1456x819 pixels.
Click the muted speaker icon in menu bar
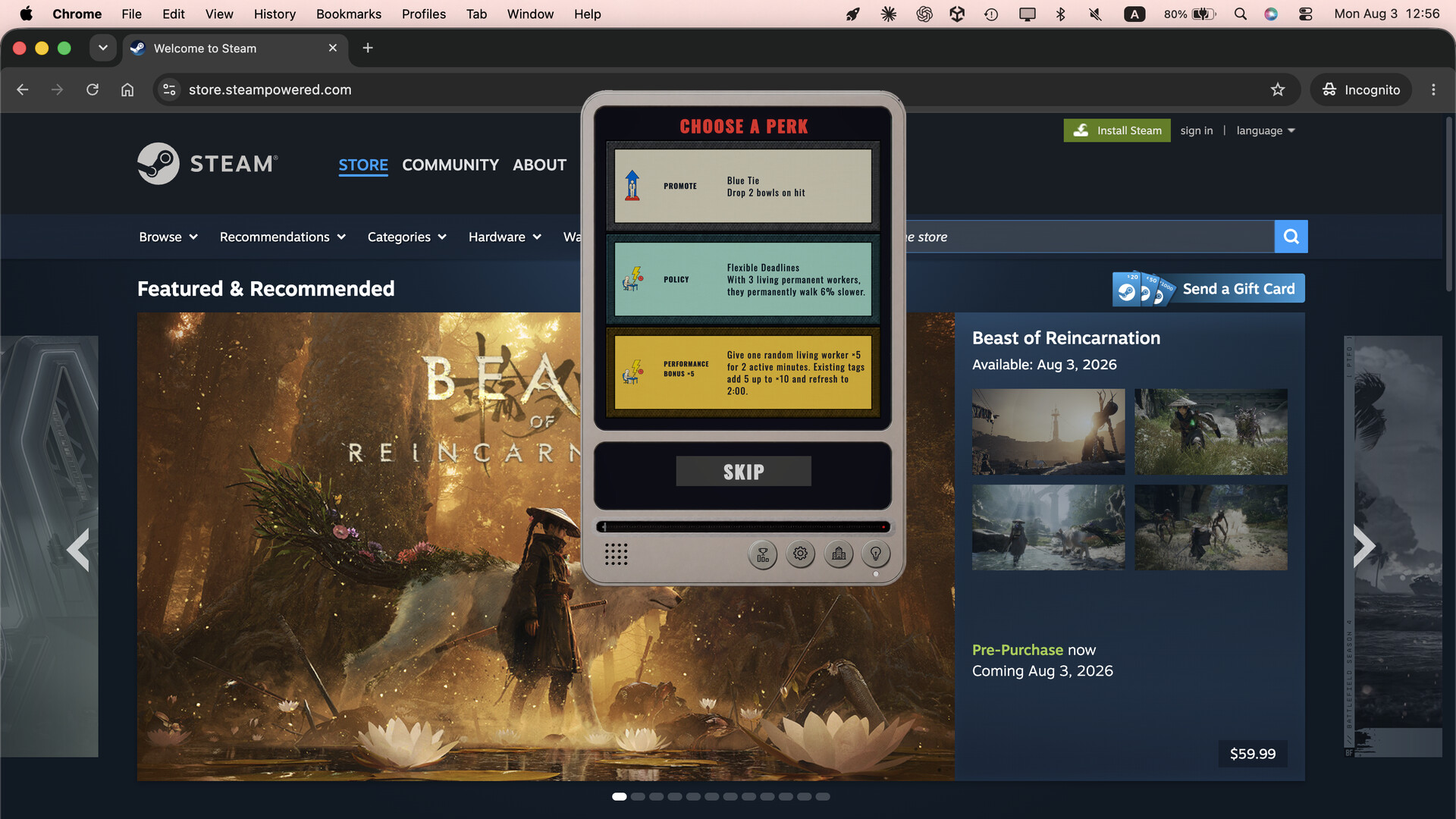[1095, 14]
